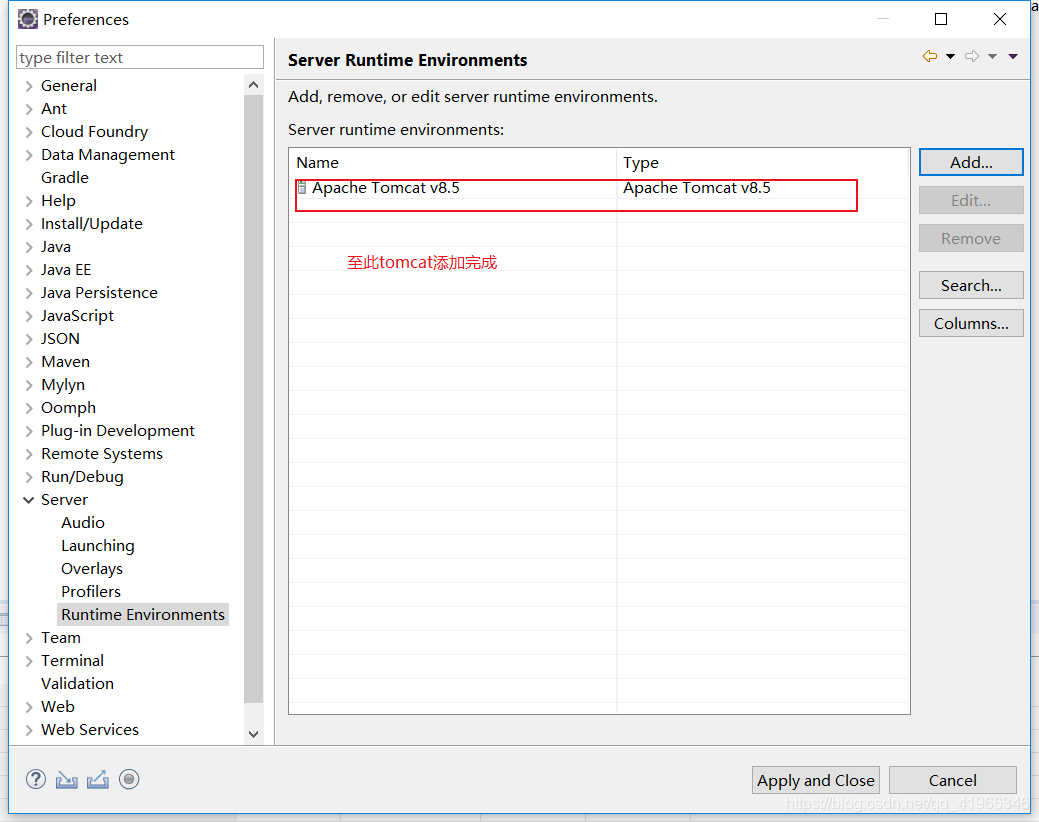The height and width of the screenshot is (822, 1039).
Task: Click the tree scrollbar down arrow
Action: [x=253, y=734]
